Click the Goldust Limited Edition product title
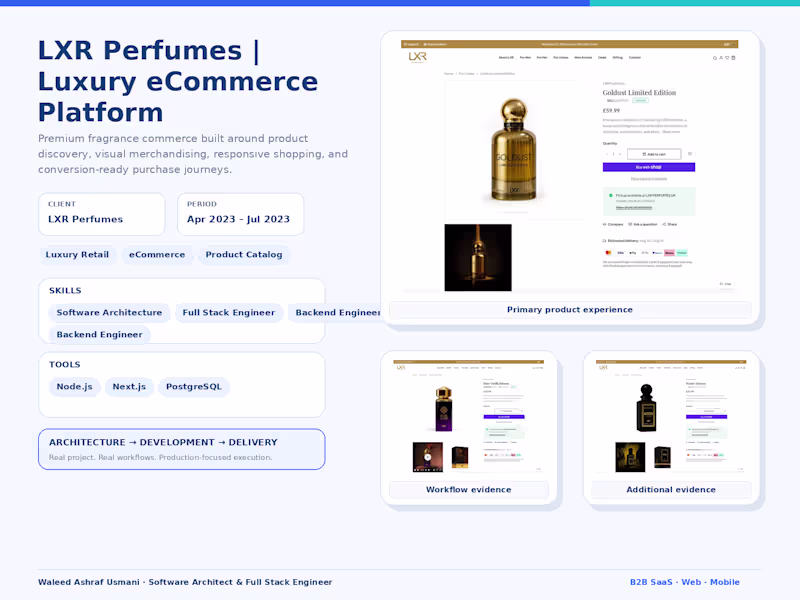Viewport: 800px width, 600px height. 639,92
